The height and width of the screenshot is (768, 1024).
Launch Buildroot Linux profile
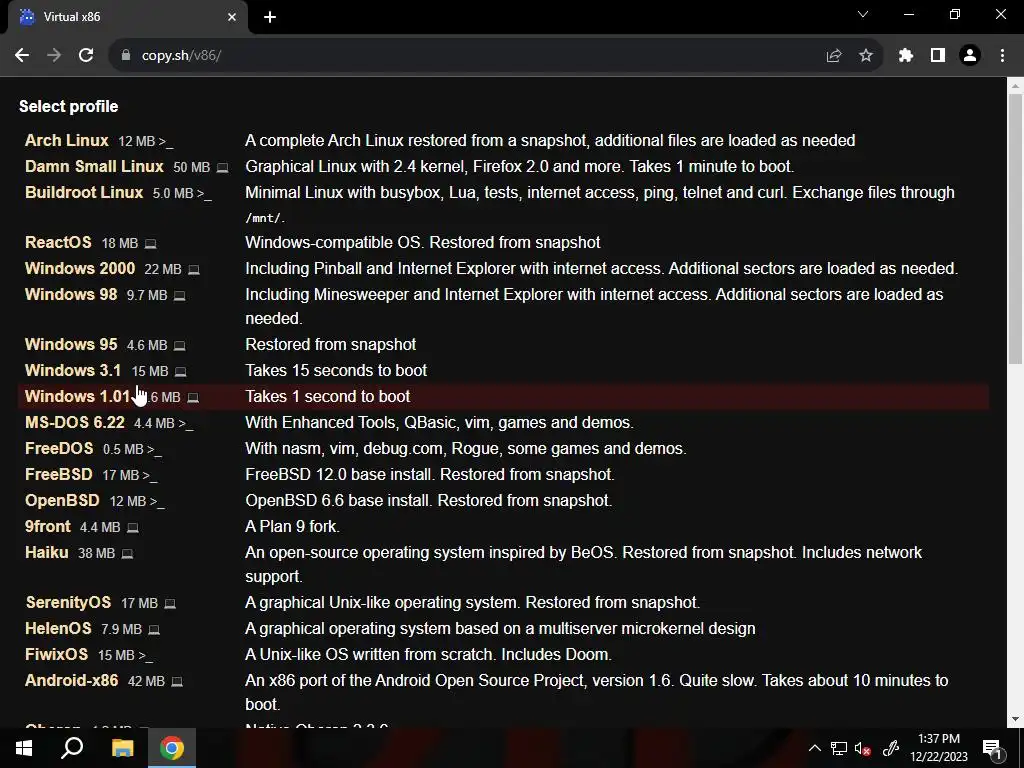click(84, 193)
